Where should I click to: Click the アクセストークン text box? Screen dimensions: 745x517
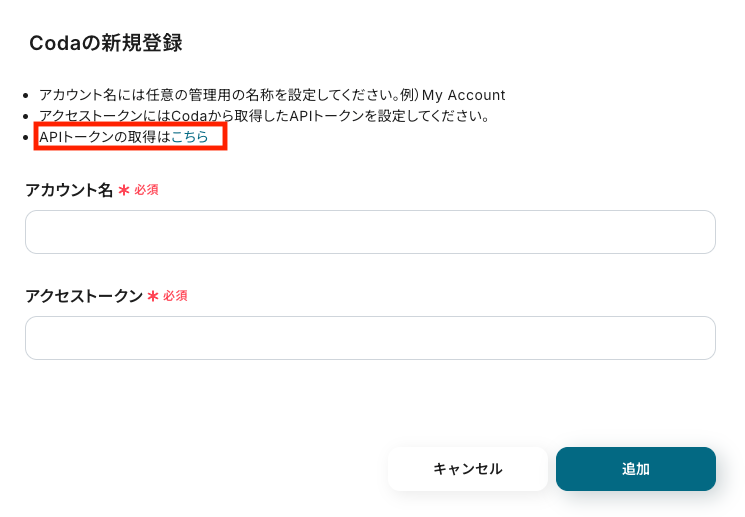point(370,338)
